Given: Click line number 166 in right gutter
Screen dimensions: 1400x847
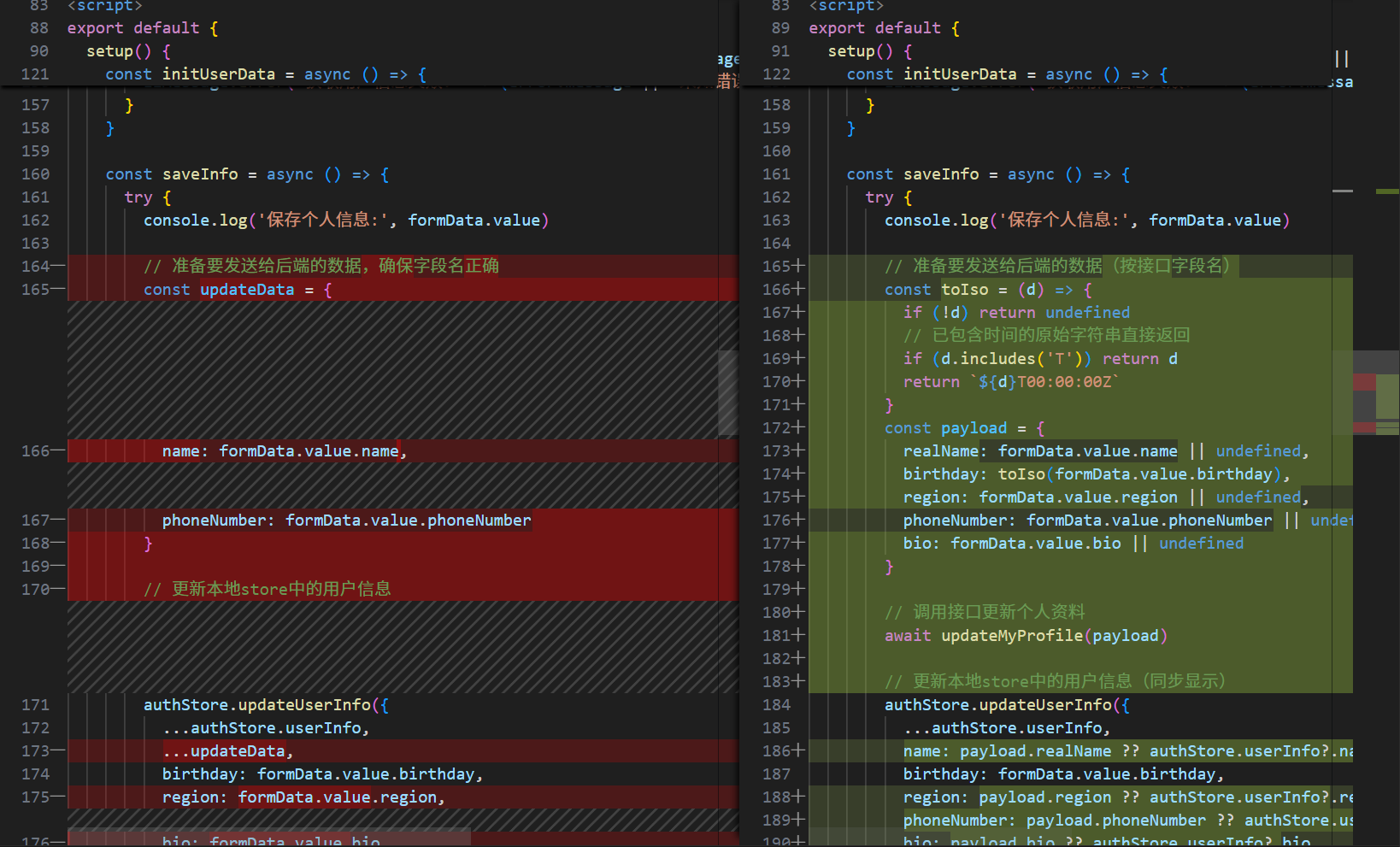Looking at the screenshot, I should point(776,290).
